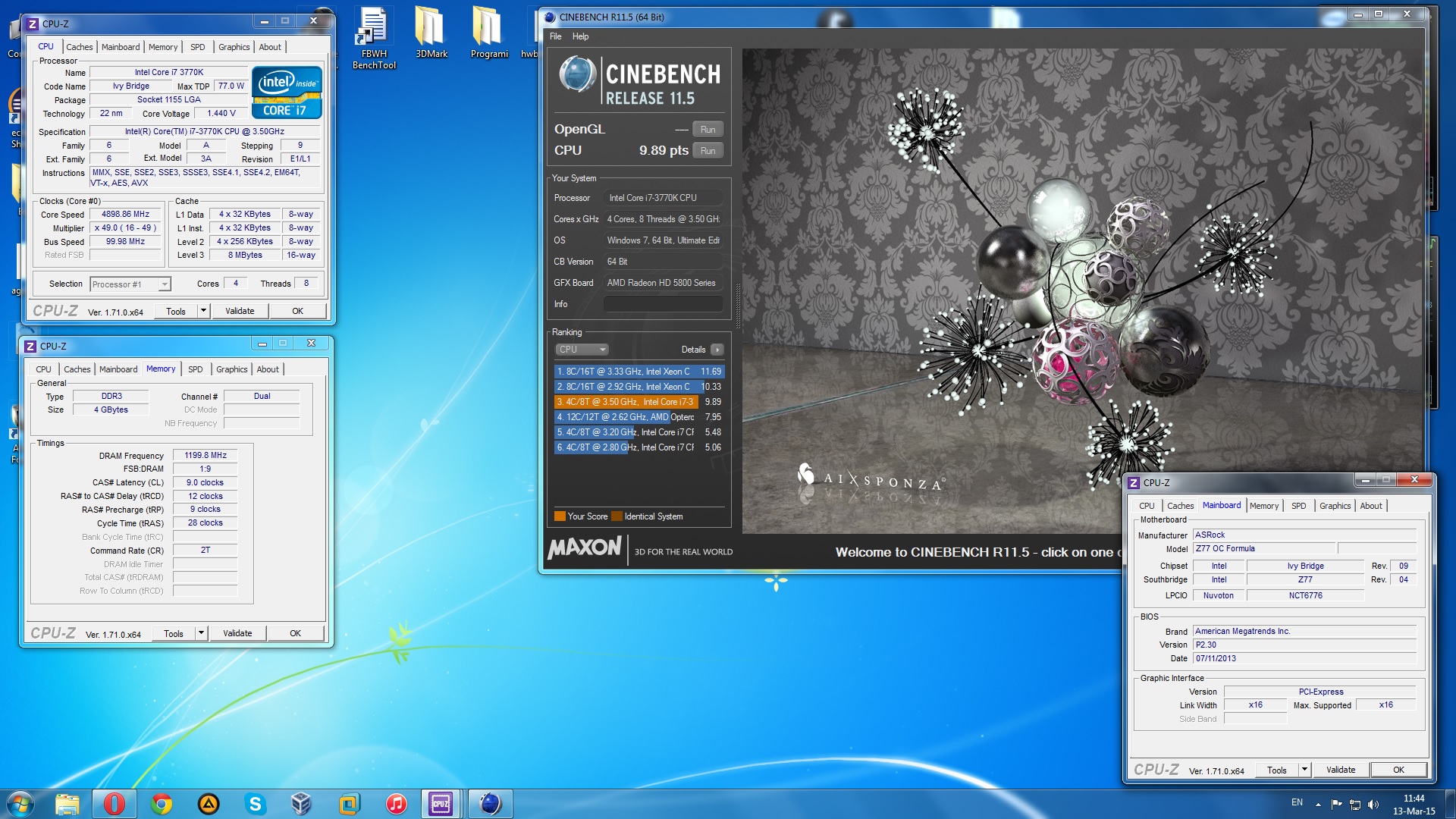Click the DRAM Frequency value 1199.8 MHz
The image size is (1456, 819).
(206, 456)
